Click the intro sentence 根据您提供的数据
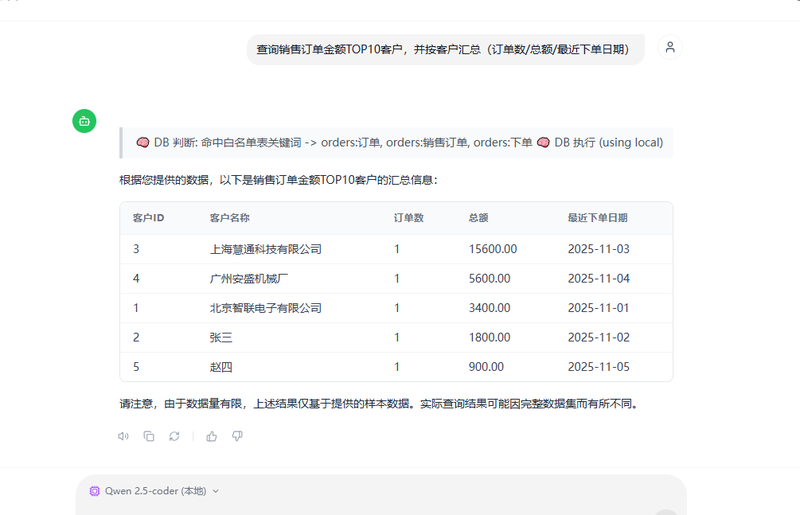 [x=278, y=180]
